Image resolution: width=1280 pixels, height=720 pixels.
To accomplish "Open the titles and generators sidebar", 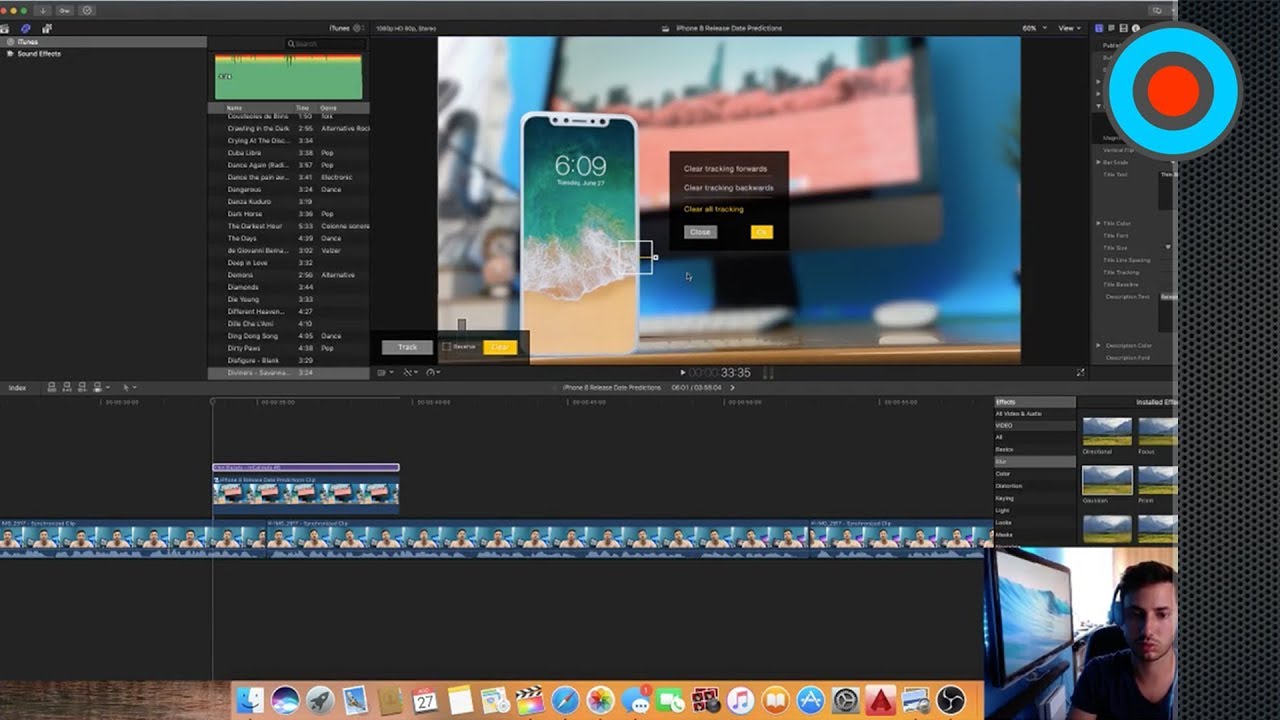I will click(x=46, y=29).
